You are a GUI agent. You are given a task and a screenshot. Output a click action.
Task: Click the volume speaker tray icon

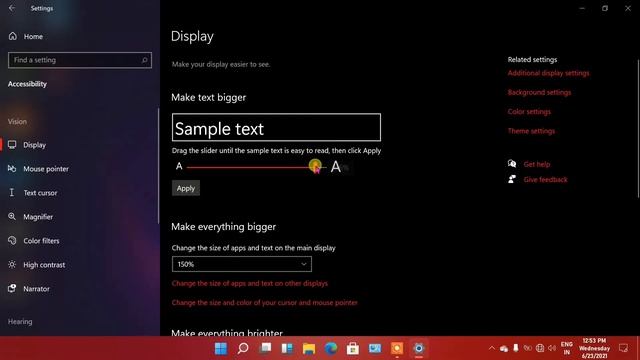click(x=552, y=348)
